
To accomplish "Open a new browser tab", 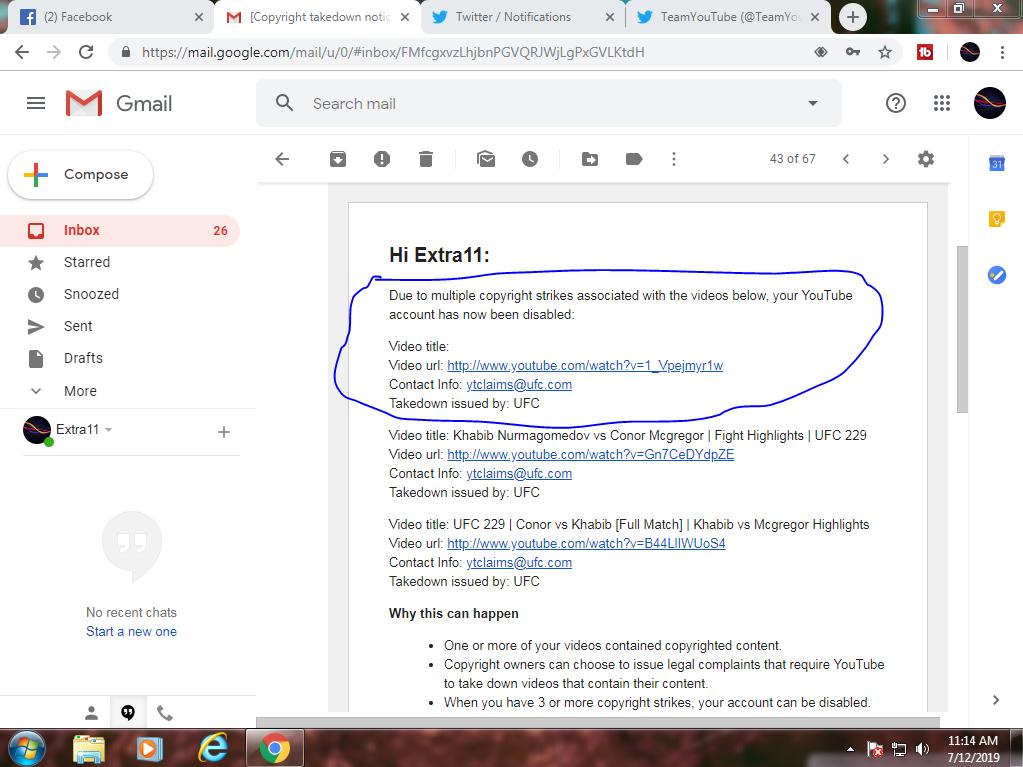I will point(853,17).
